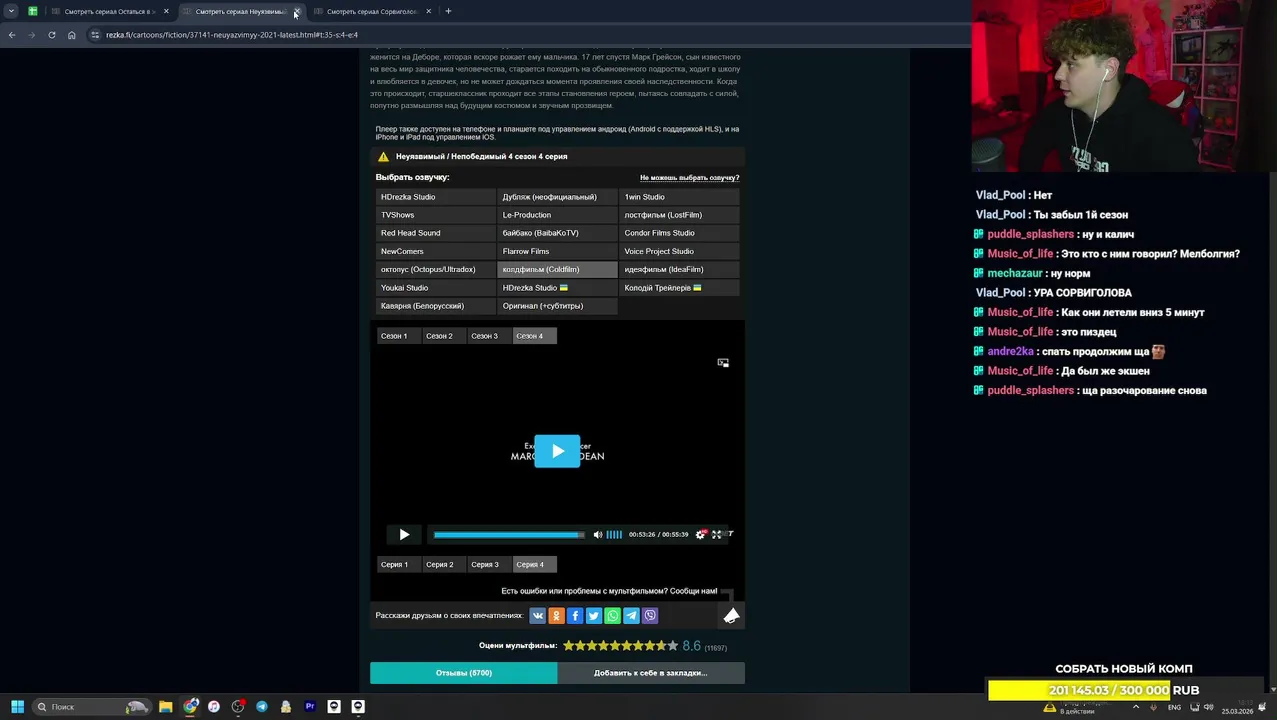Share via Viber
This screenshot has width=1277, height=720.
(650, 616)
